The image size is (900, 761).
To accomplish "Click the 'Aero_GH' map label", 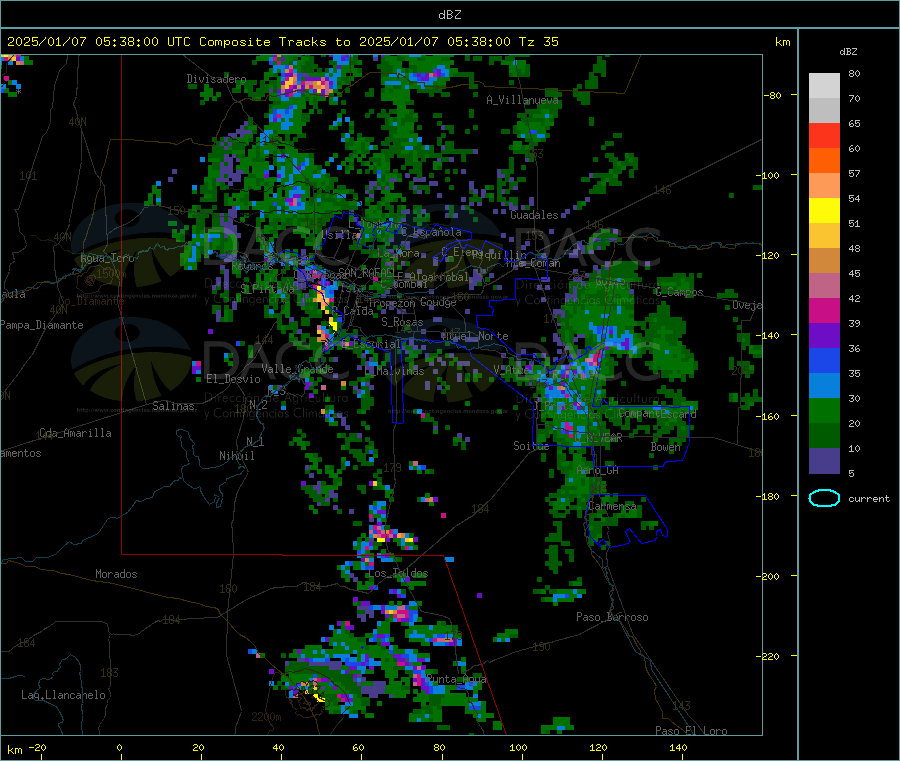I will [x=597, y=471].
